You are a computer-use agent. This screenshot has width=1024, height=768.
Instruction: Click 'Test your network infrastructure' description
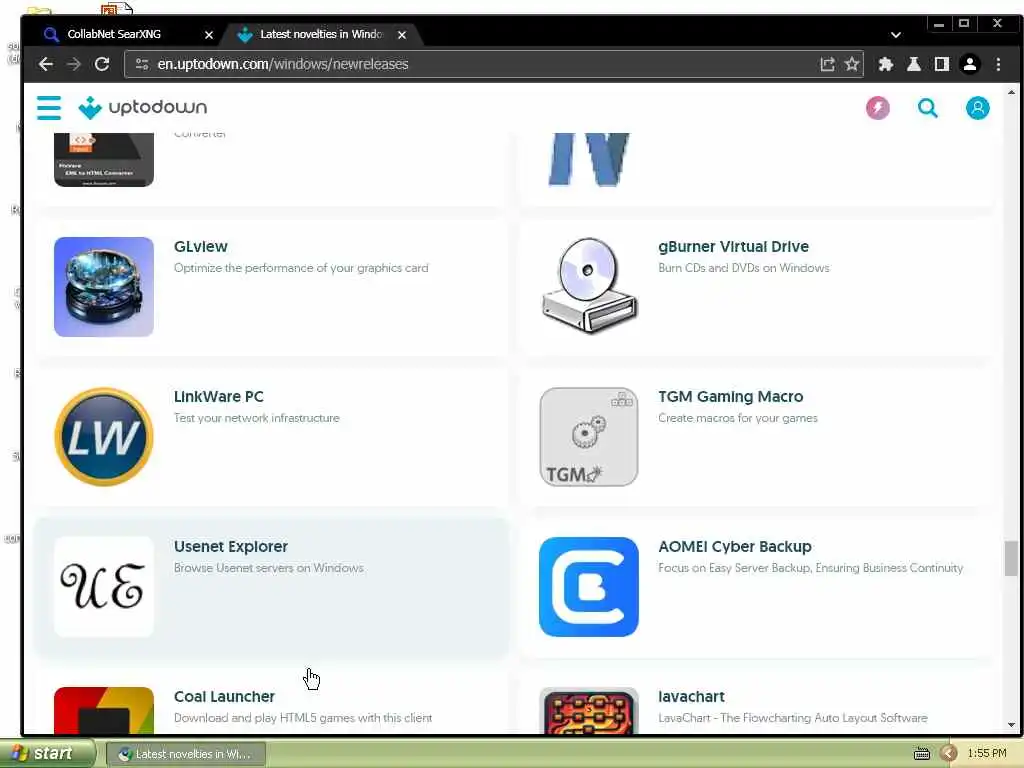click(257, 418)
